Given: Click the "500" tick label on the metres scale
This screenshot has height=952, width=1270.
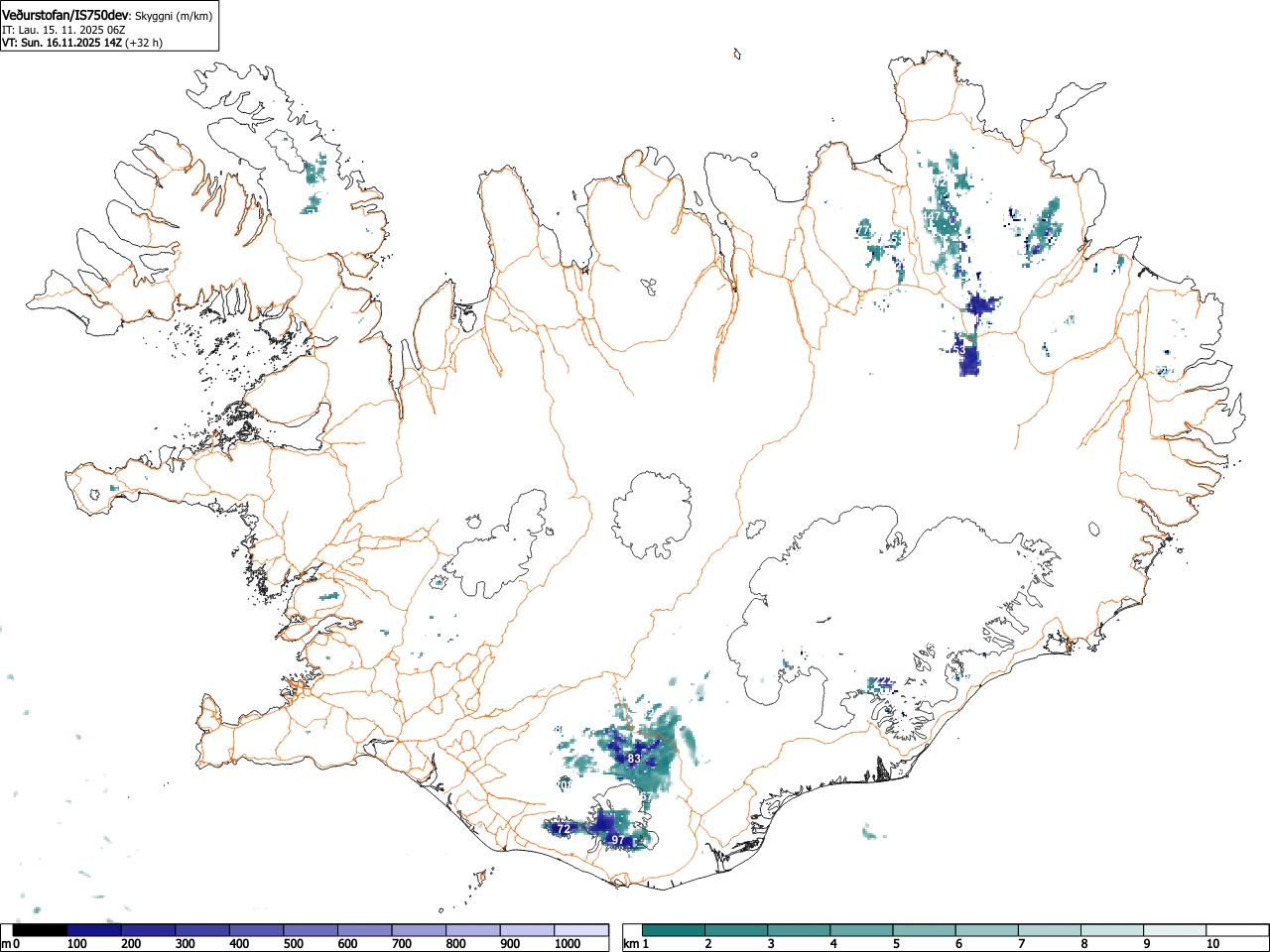Looking at the screenshot, I should tap(293, 944).
